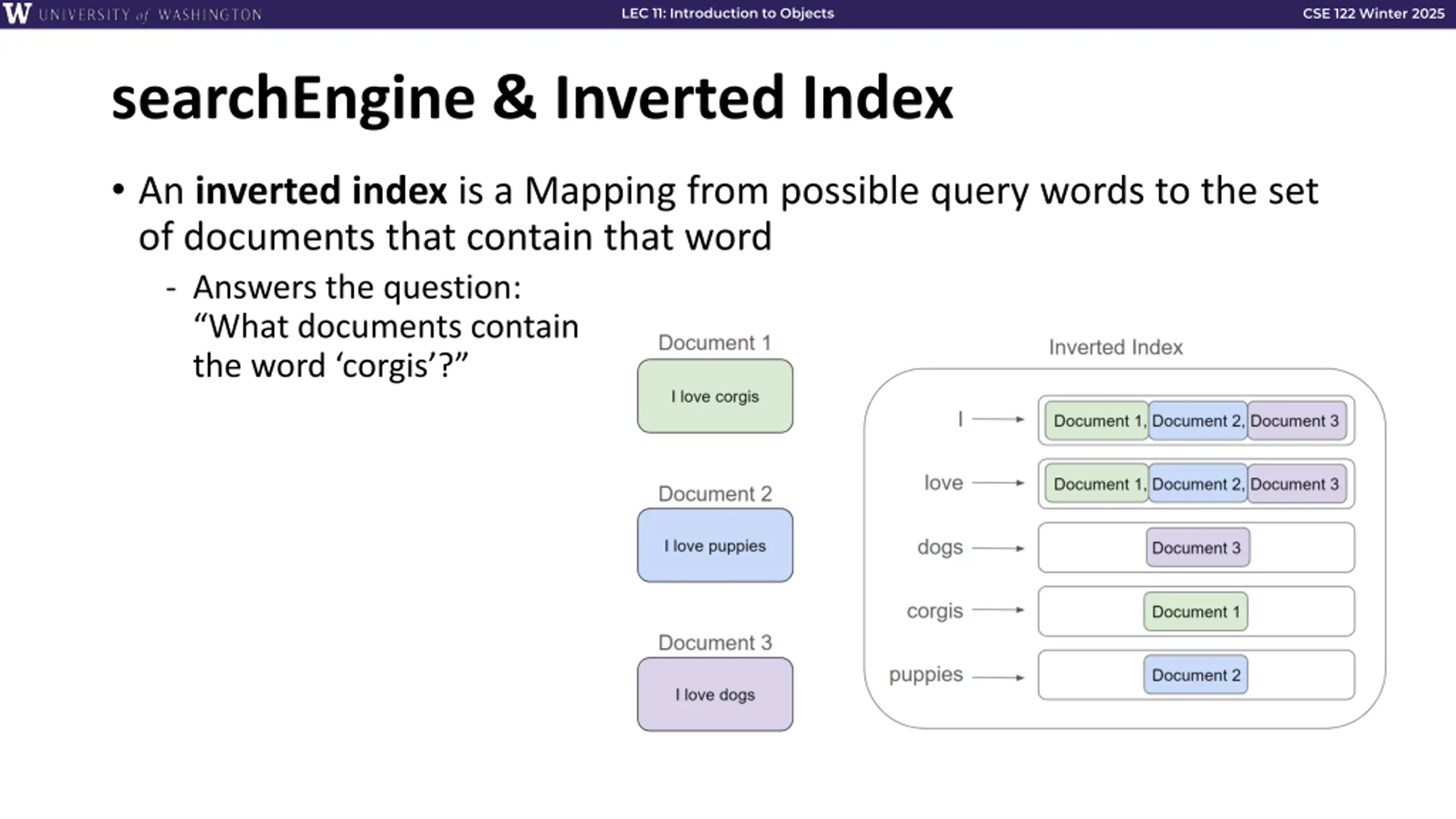The image size is (1456, 819).
Task: Click the quoted text "What documents contain"
Action: [x=386, y=326]
